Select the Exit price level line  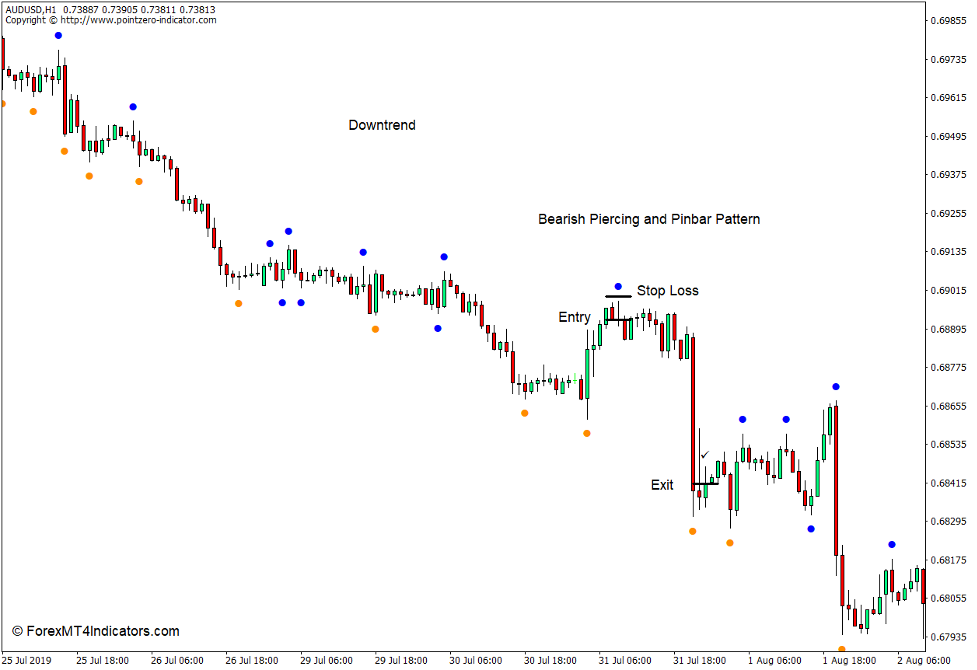(x=703, y=482)
